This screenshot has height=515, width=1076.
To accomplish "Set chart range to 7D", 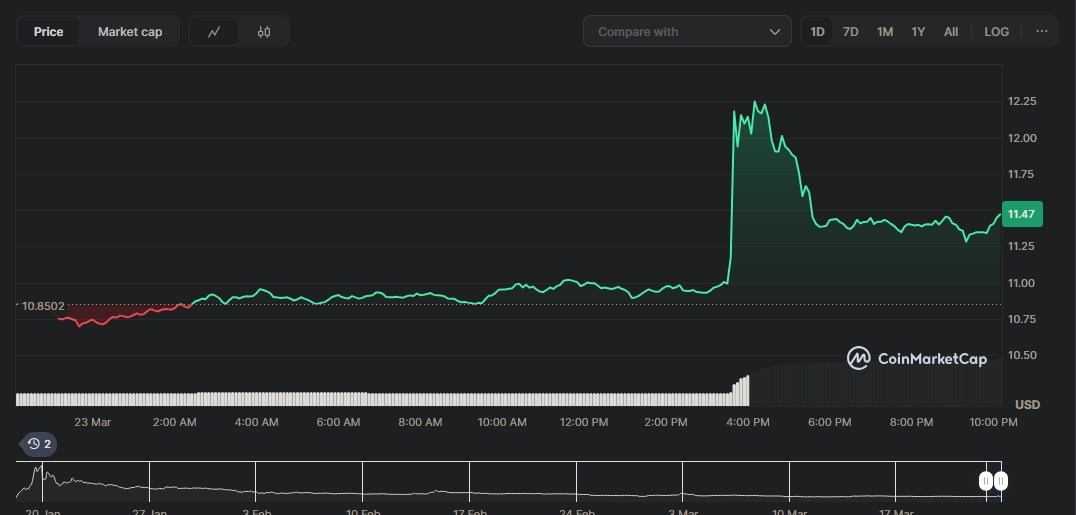I will 850,32.
